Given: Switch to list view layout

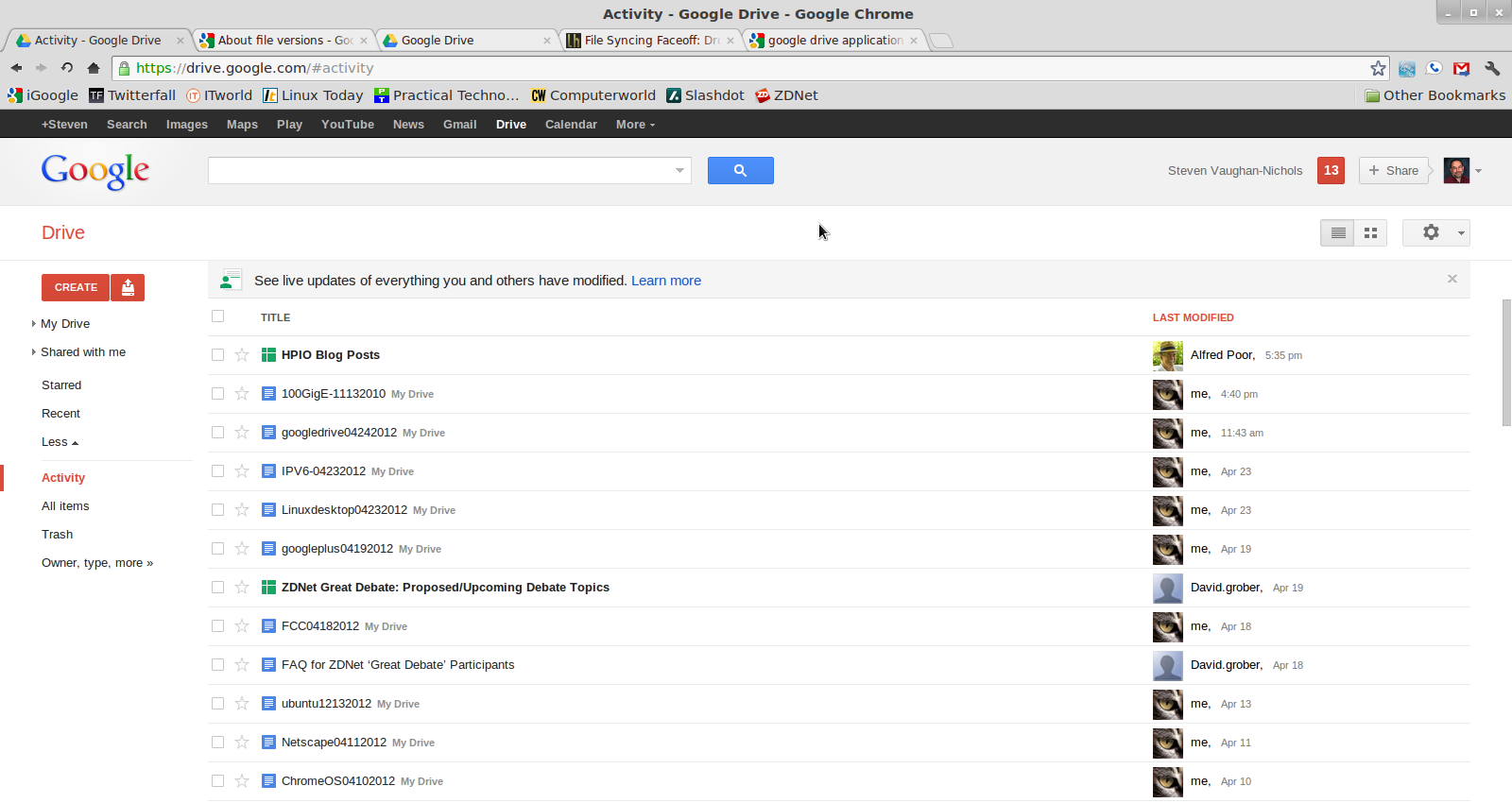Looking at the screenshot, I should pos(1337,232).
